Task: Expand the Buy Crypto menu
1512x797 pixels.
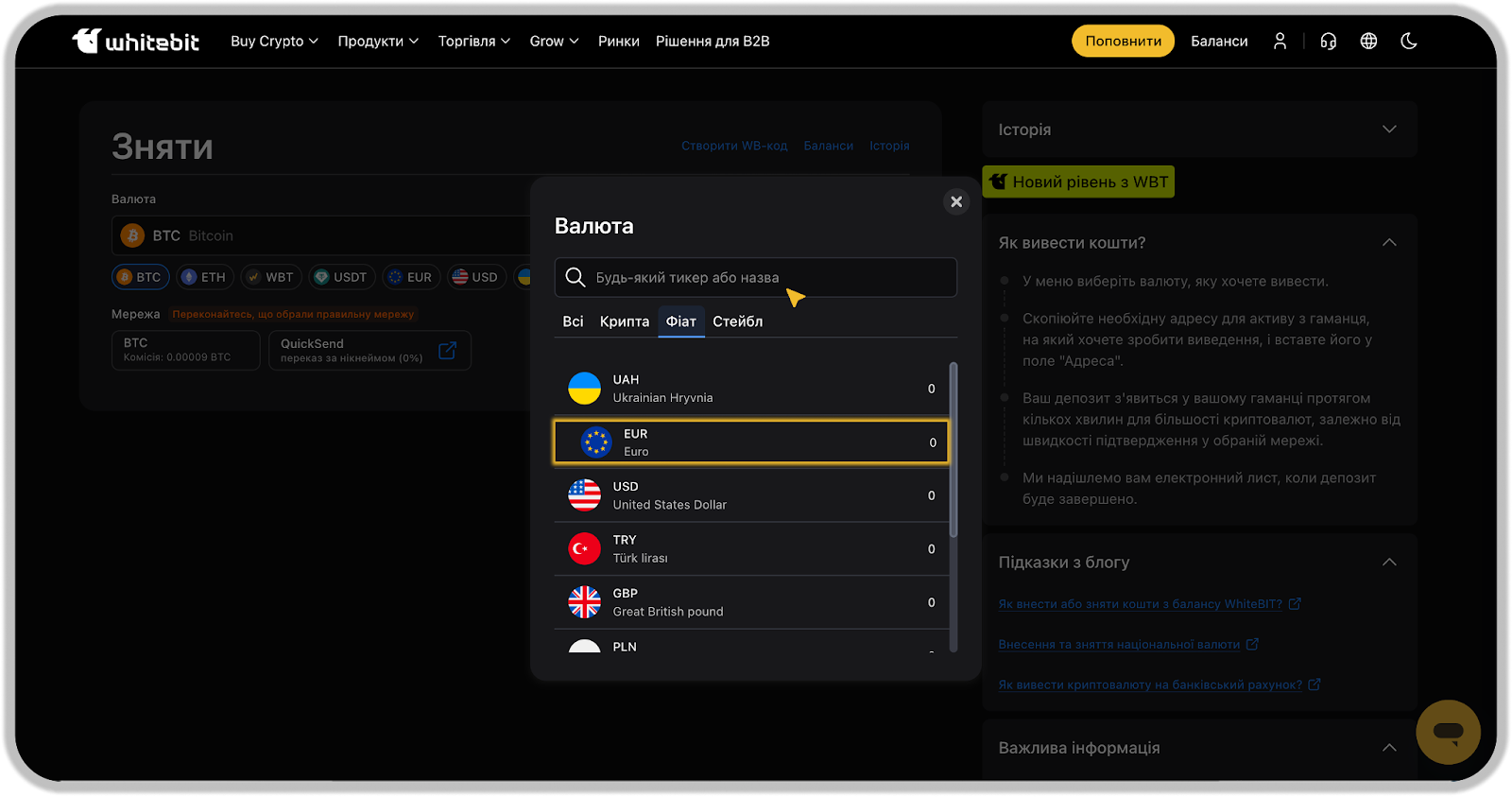Action: (274, 42)
